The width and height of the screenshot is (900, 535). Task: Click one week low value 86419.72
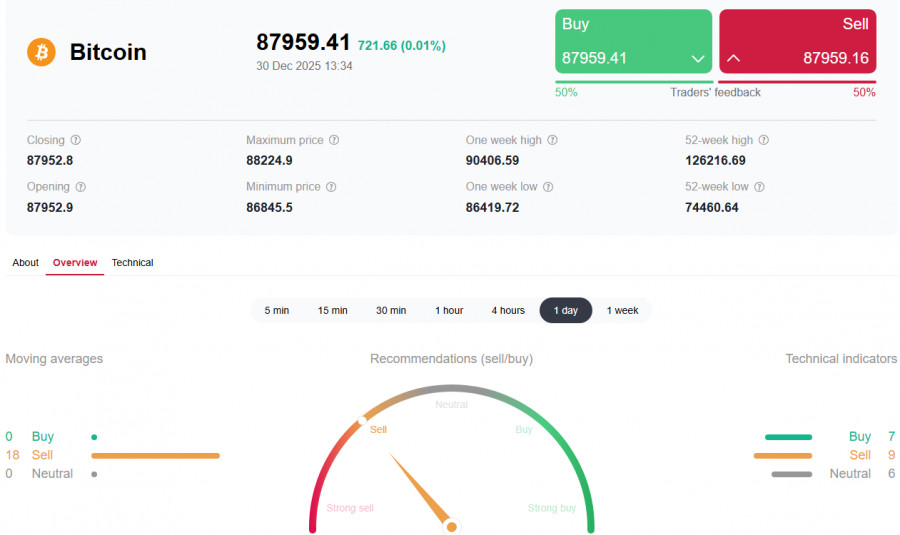coord(492,208)
